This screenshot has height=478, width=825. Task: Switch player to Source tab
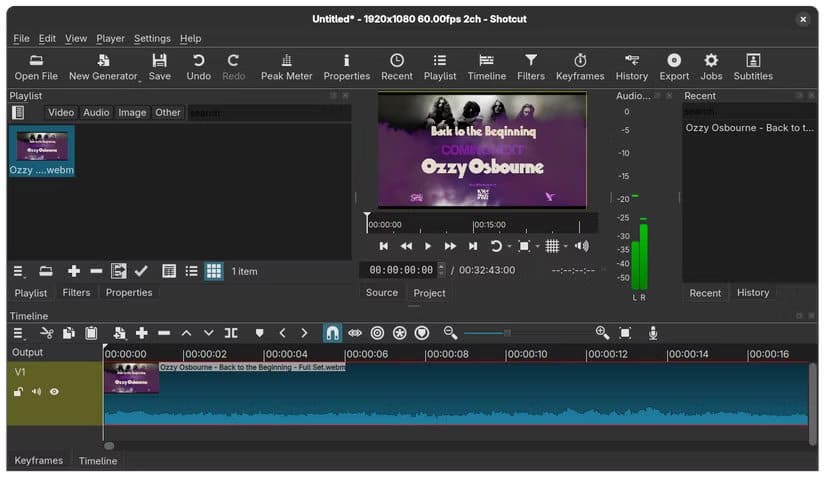click(x=381, y=292)
